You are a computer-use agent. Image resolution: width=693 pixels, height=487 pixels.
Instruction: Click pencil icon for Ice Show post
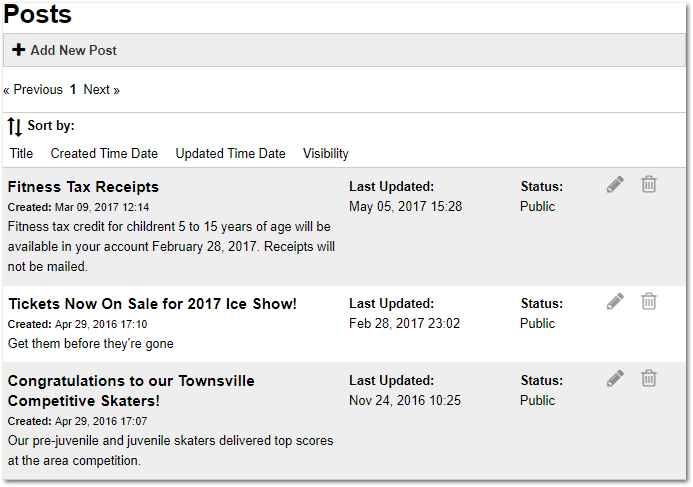[615, 301]
